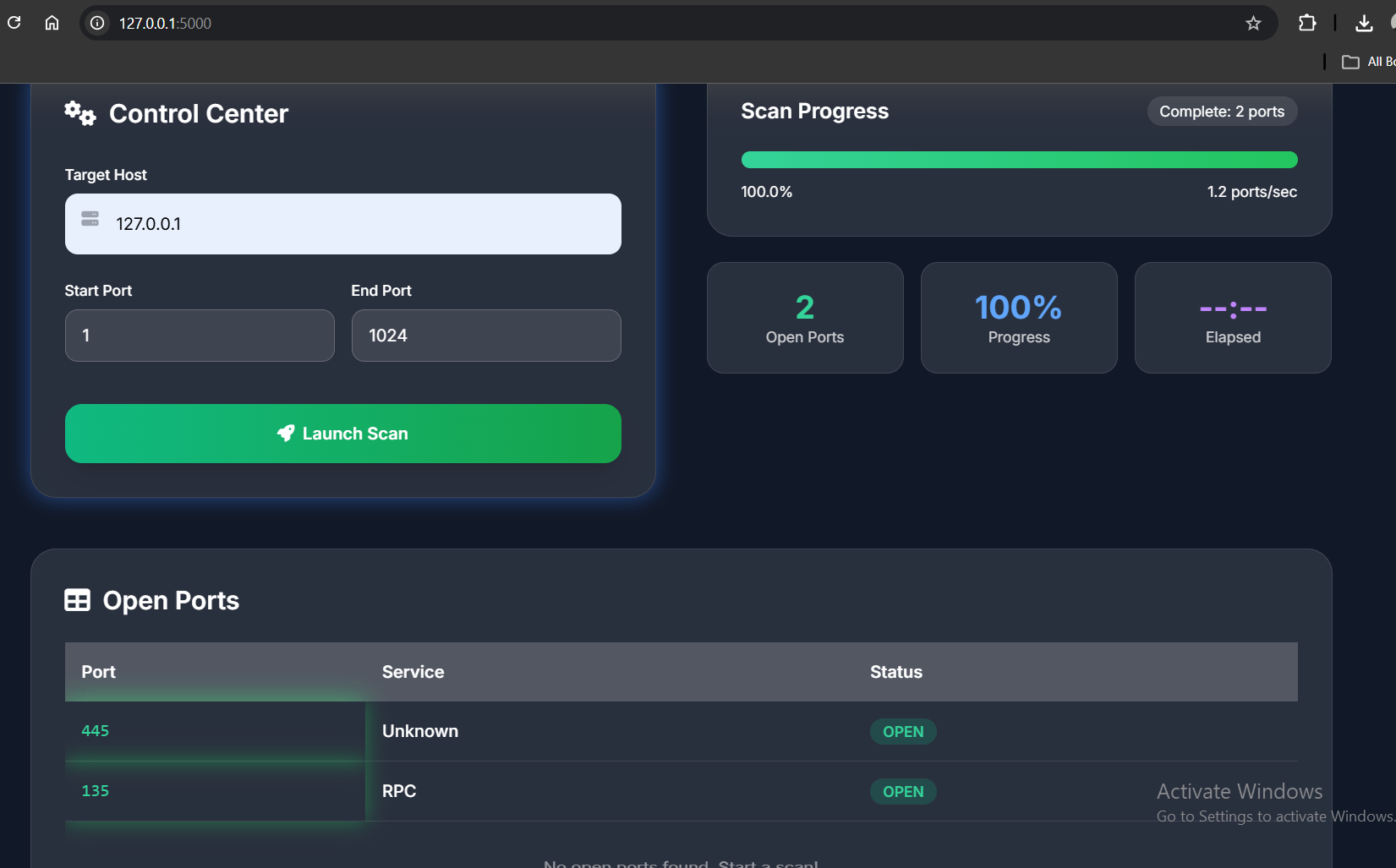Screen dimensions: 1396x868
Task: Click the address bar URL 127.0.0.1:5000
Action: (165, 24)
